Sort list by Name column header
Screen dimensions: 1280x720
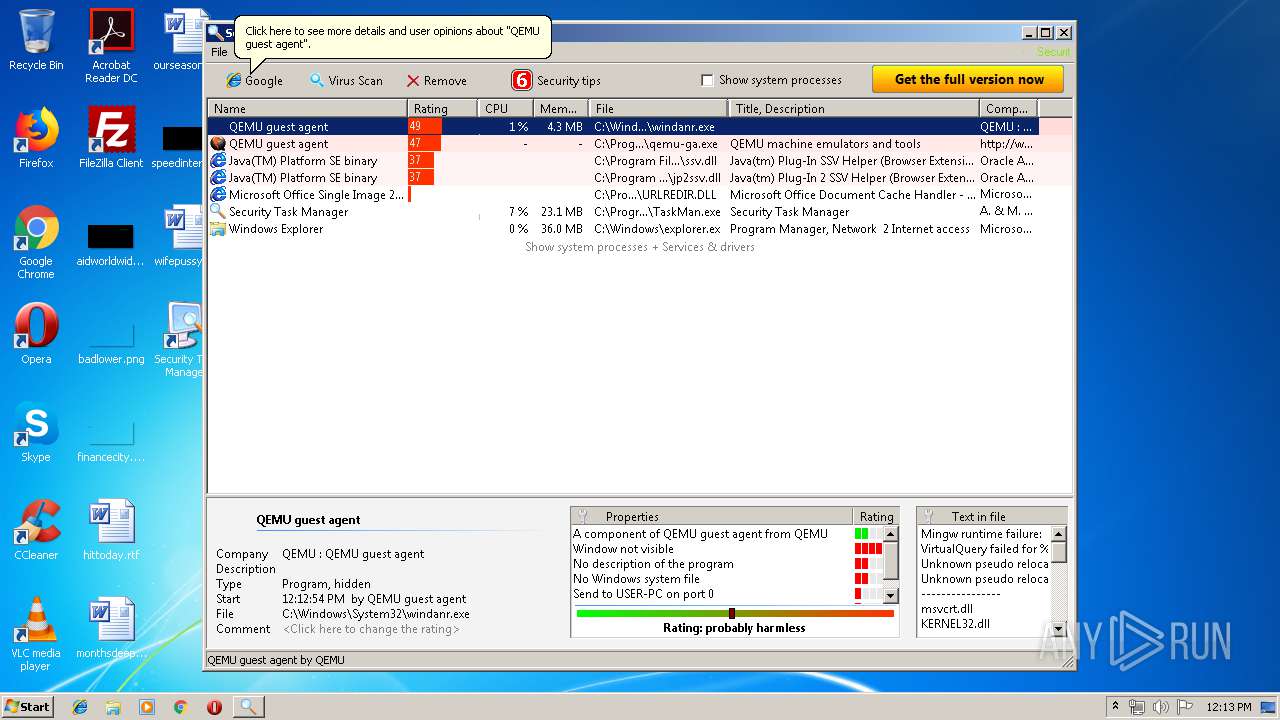307,108
